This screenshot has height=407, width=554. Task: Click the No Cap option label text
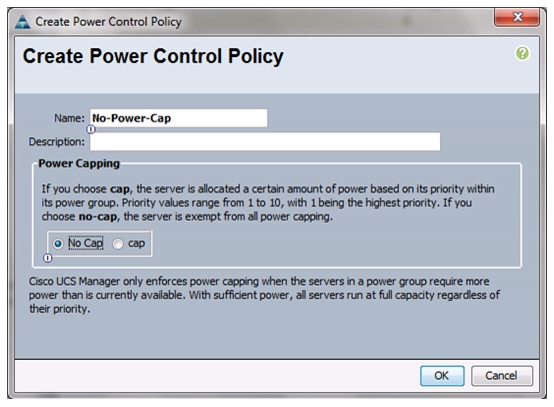86,243
